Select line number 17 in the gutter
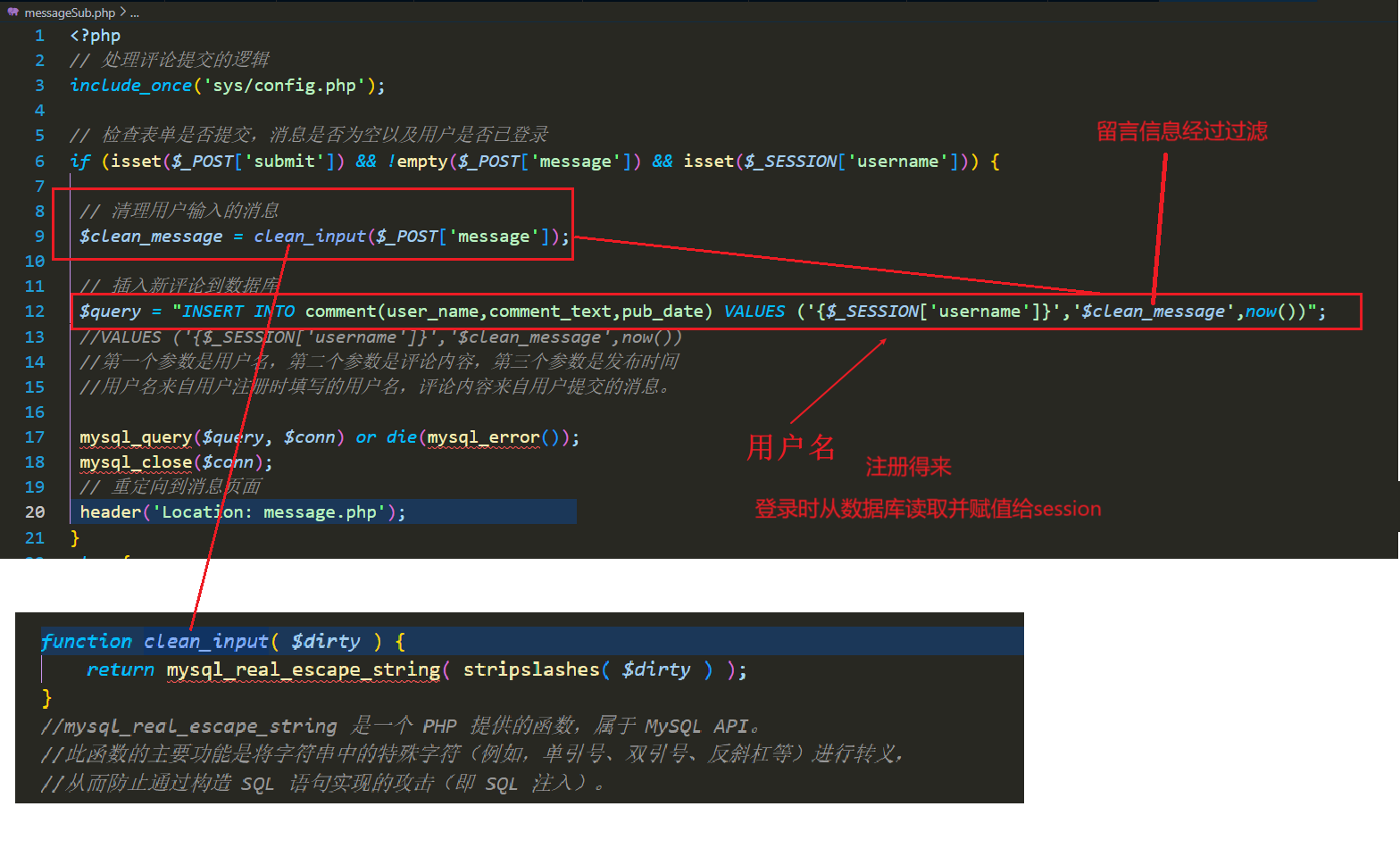1400x848 pixels. pyautogui.click(x=35, y=437)
